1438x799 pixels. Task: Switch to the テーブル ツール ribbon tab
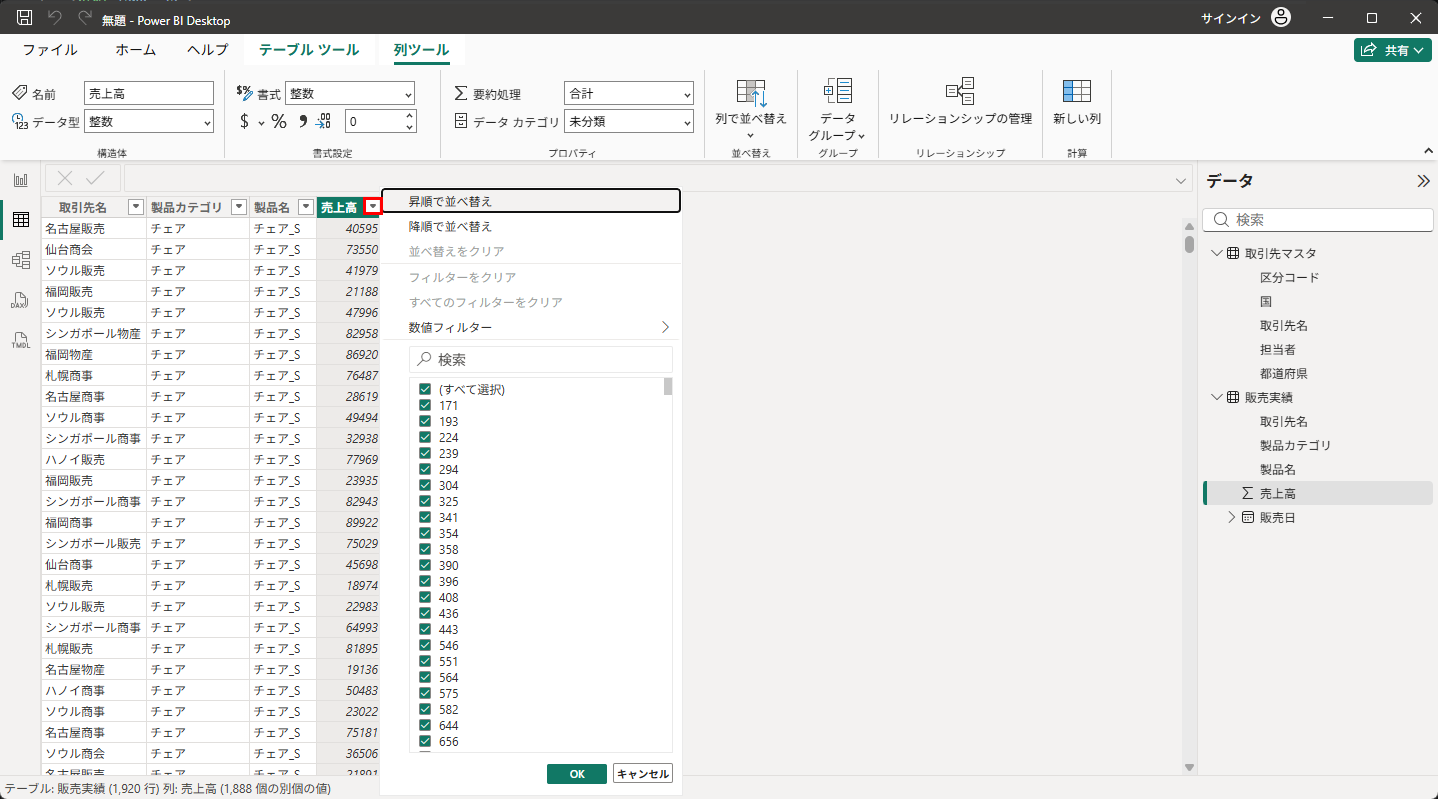point(309,49)
